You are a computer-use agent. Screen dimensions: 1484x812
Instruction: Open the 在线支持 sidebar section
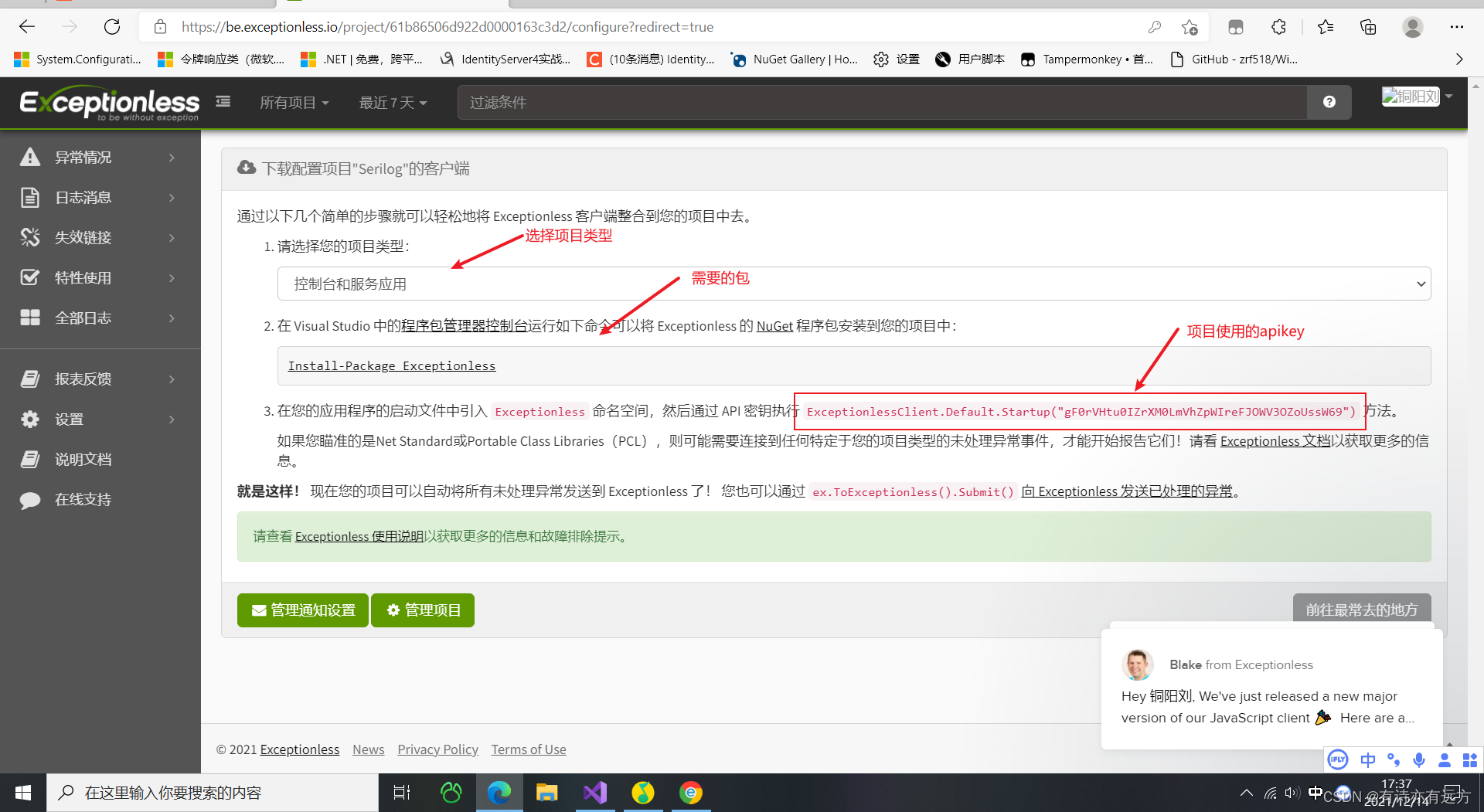83,499
